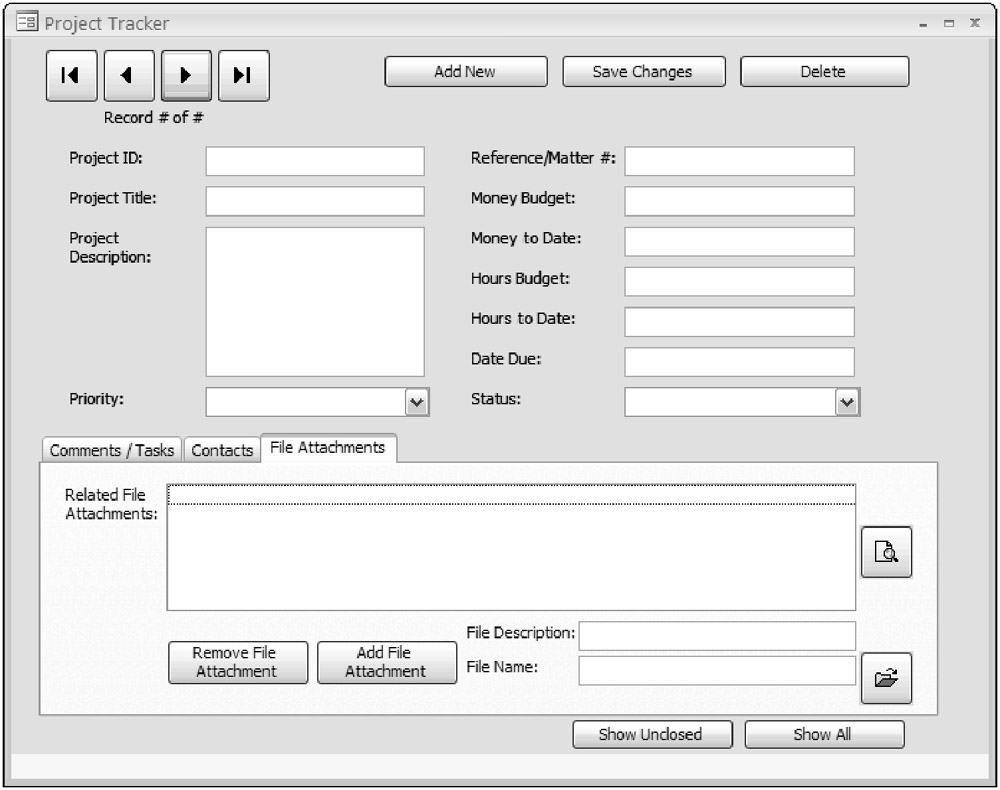Jump to the last record

tap(243, 76)
